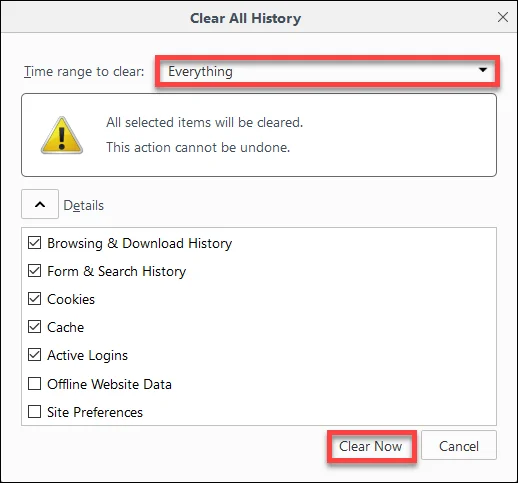The width and height of the screenshot is (518, 483).
Task: Uncheck Form & Search History checkbox
Action: [35, 271]
